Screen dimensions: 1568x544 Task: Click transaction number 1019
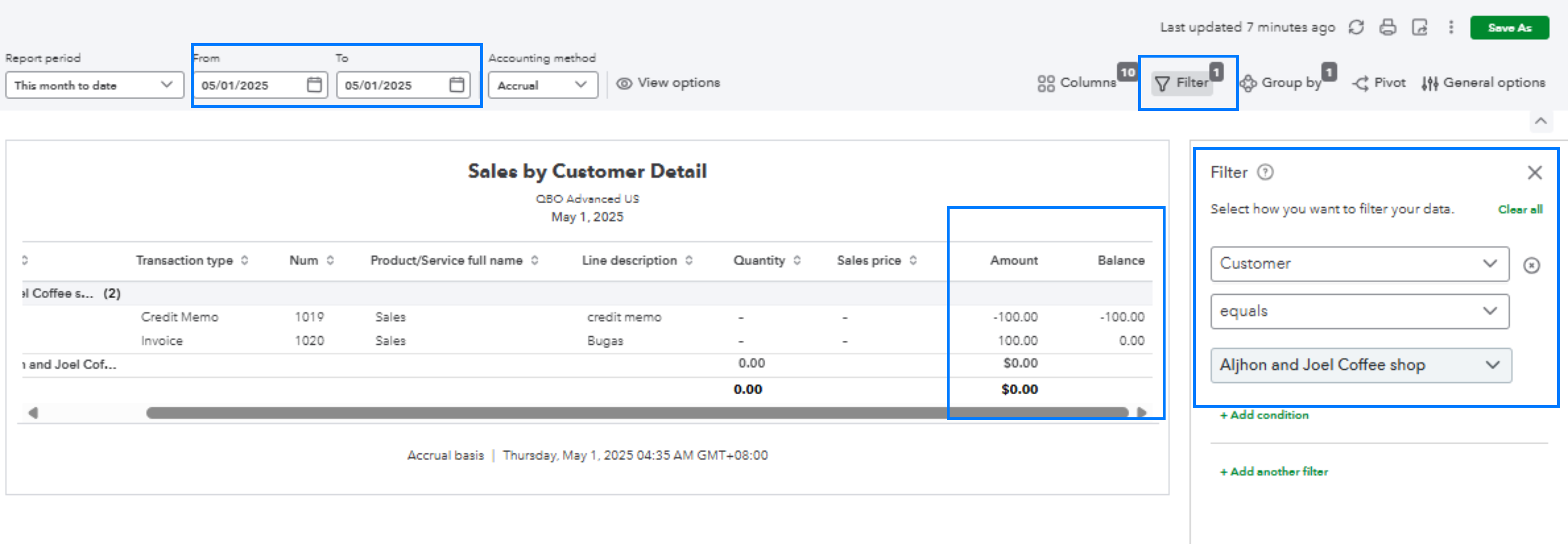coord(309,317)
